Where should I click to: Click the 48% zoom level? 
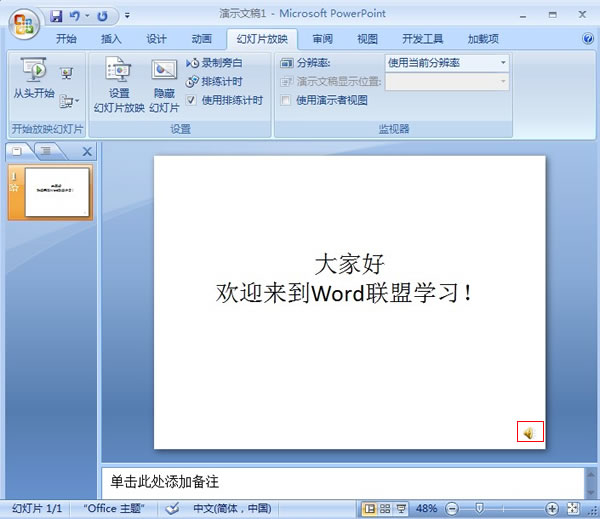426,509
